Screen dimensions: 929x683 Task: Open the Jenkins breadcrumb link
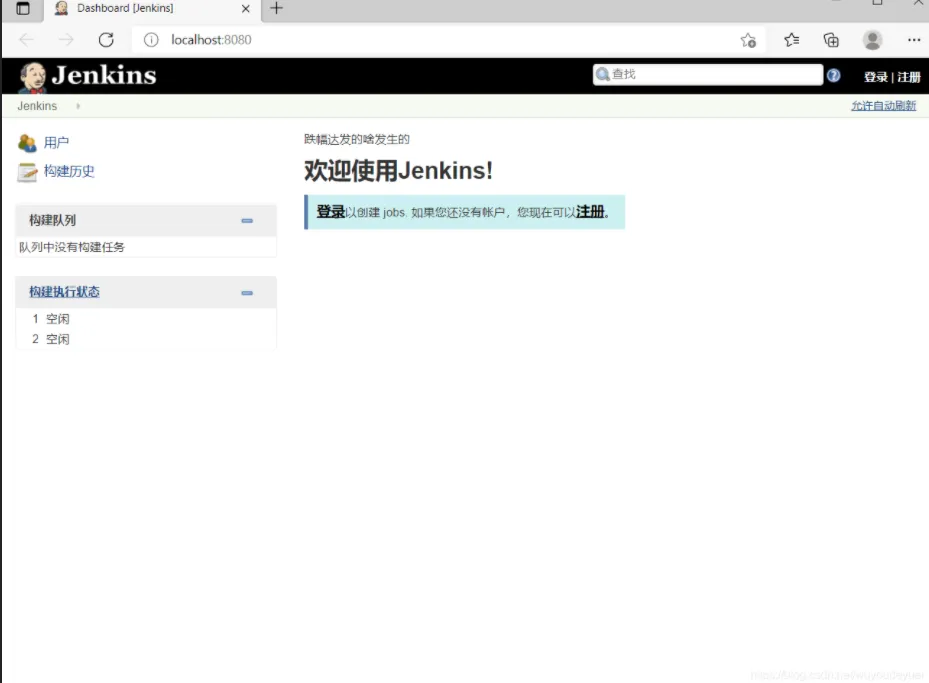(x=37, y=106)
